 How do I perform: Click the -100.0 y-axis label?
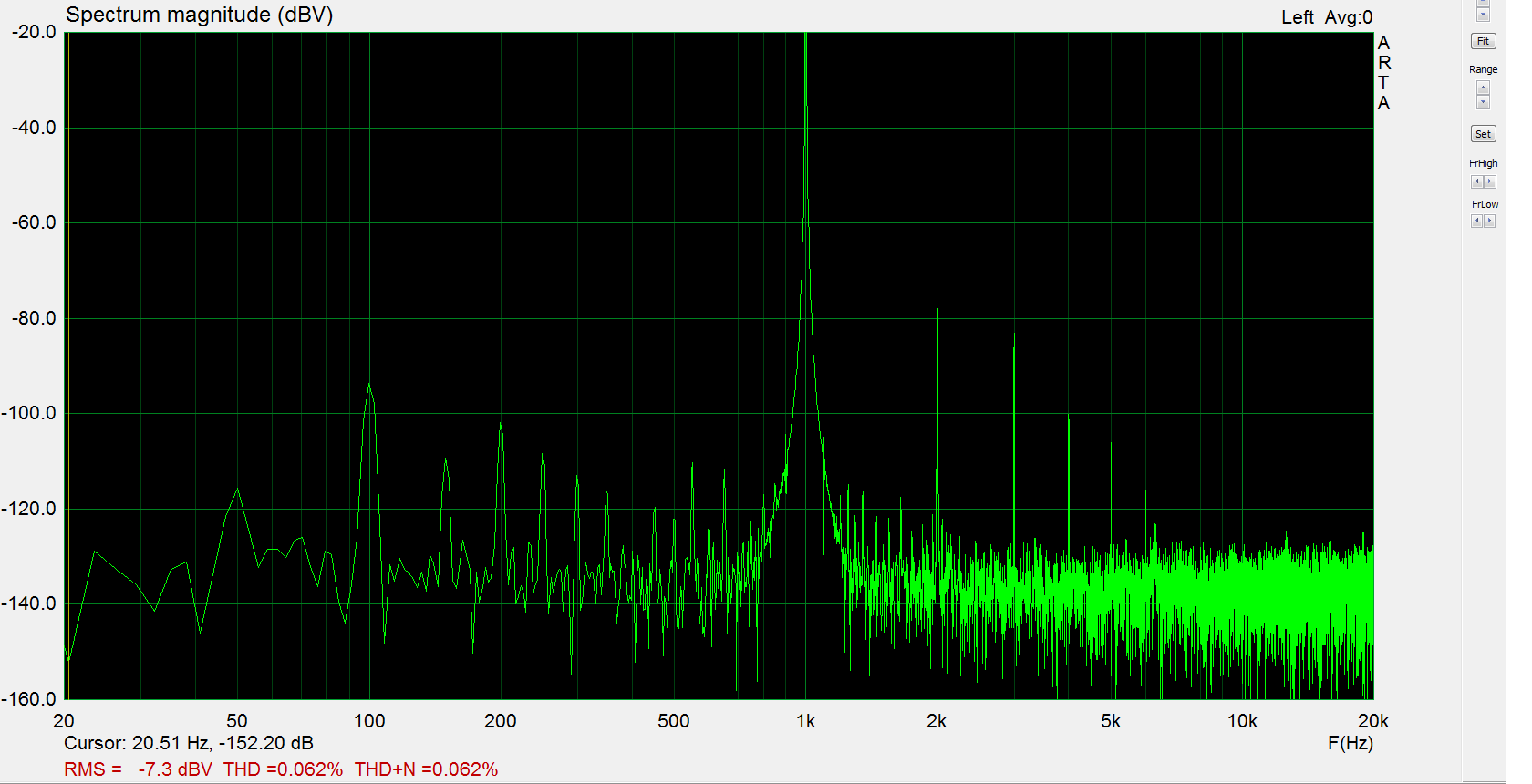tap(28, 413)
